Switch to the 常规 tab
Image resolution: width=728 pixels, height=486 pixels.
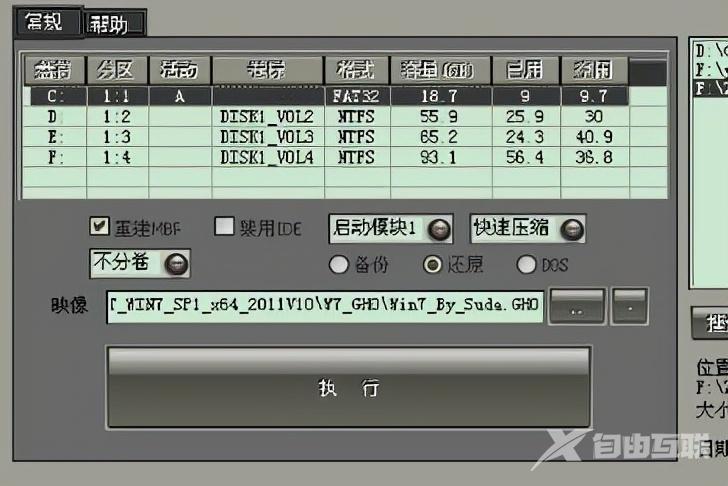(x=47, y=22)
